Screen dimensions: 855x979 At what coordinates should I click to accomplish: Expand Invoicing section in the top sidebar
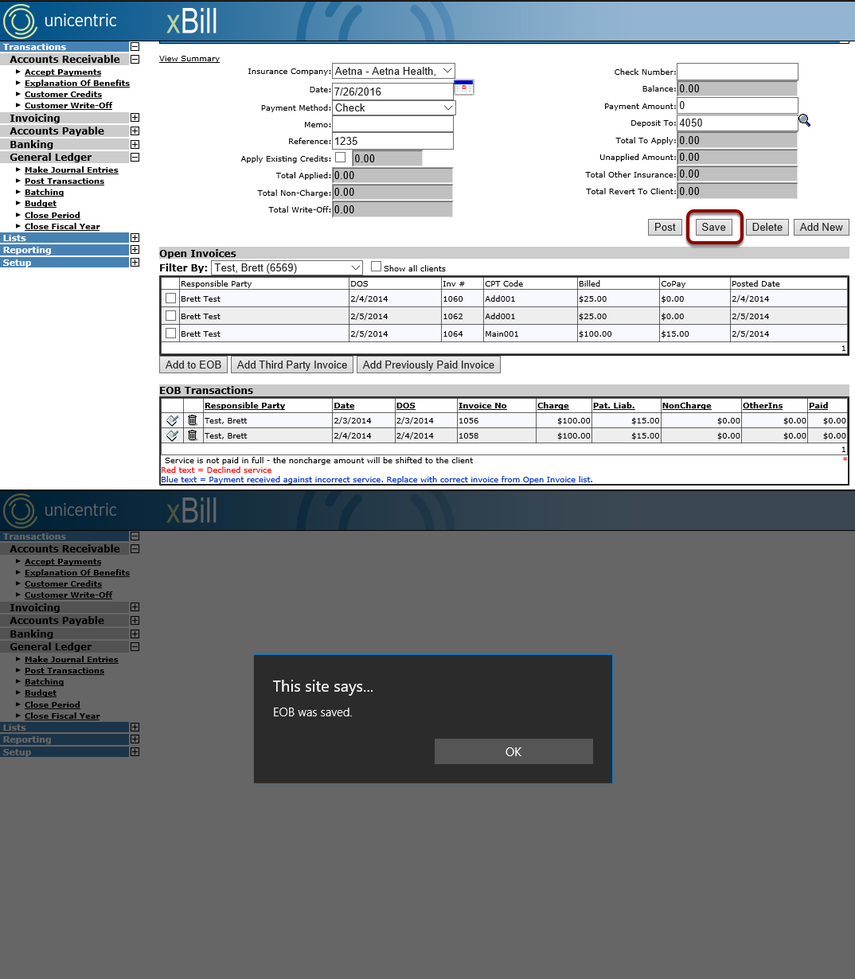click(x=134, y=117)
